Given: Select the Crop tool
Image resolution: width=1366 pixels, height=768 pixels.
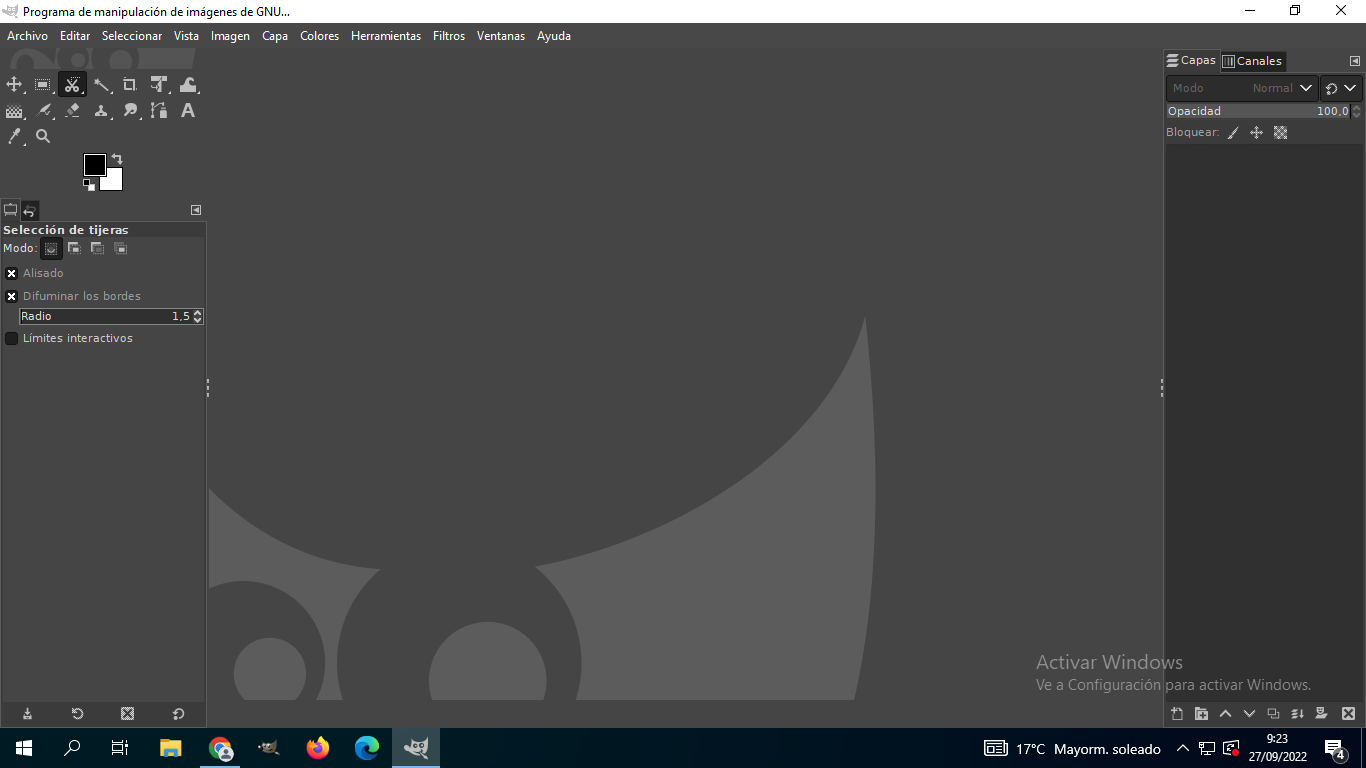Looking at the screenshot, I should [x=130, y=85].
